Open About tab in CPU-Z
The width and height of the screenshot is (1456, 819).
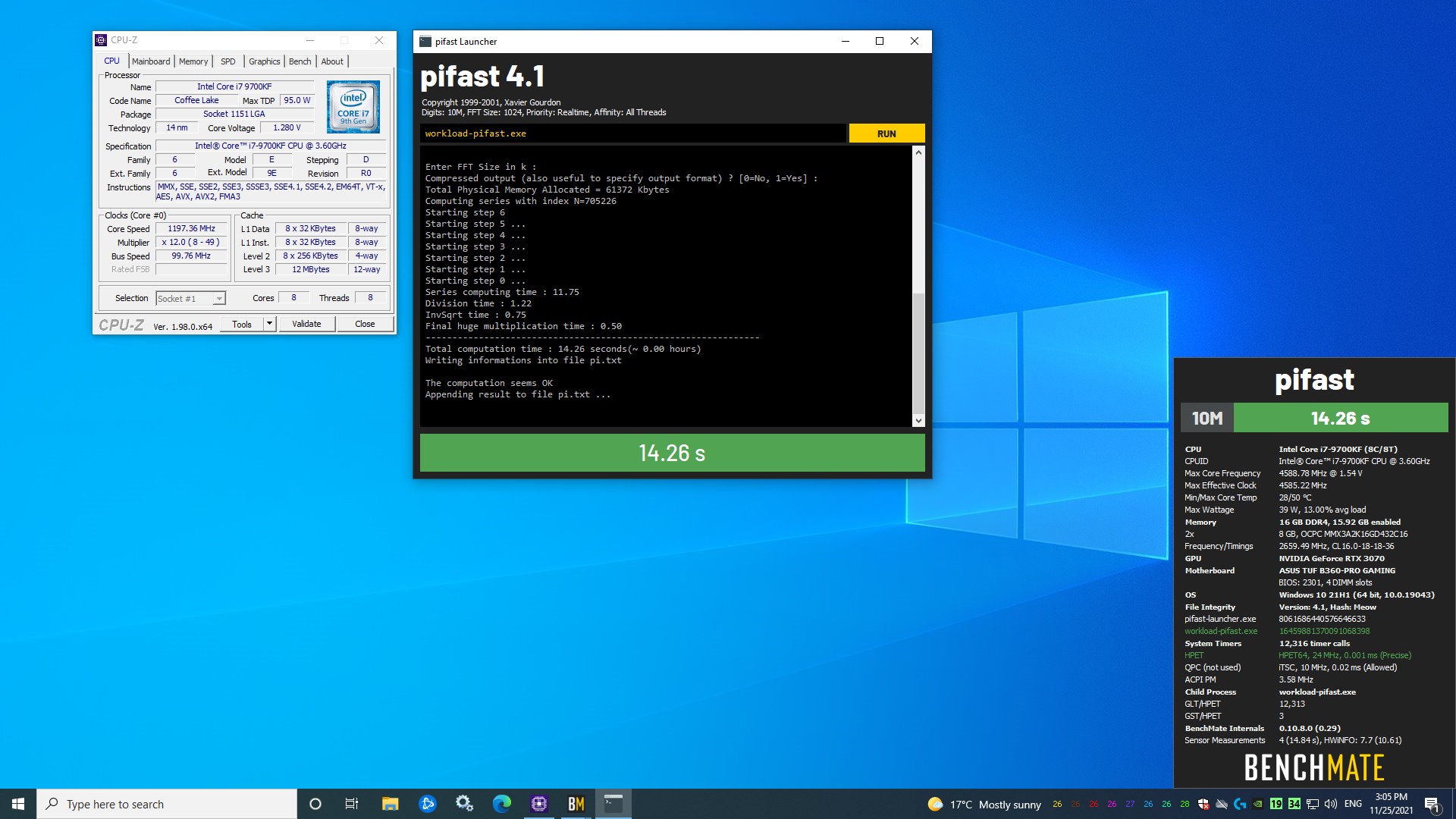(x=332, y=61)
